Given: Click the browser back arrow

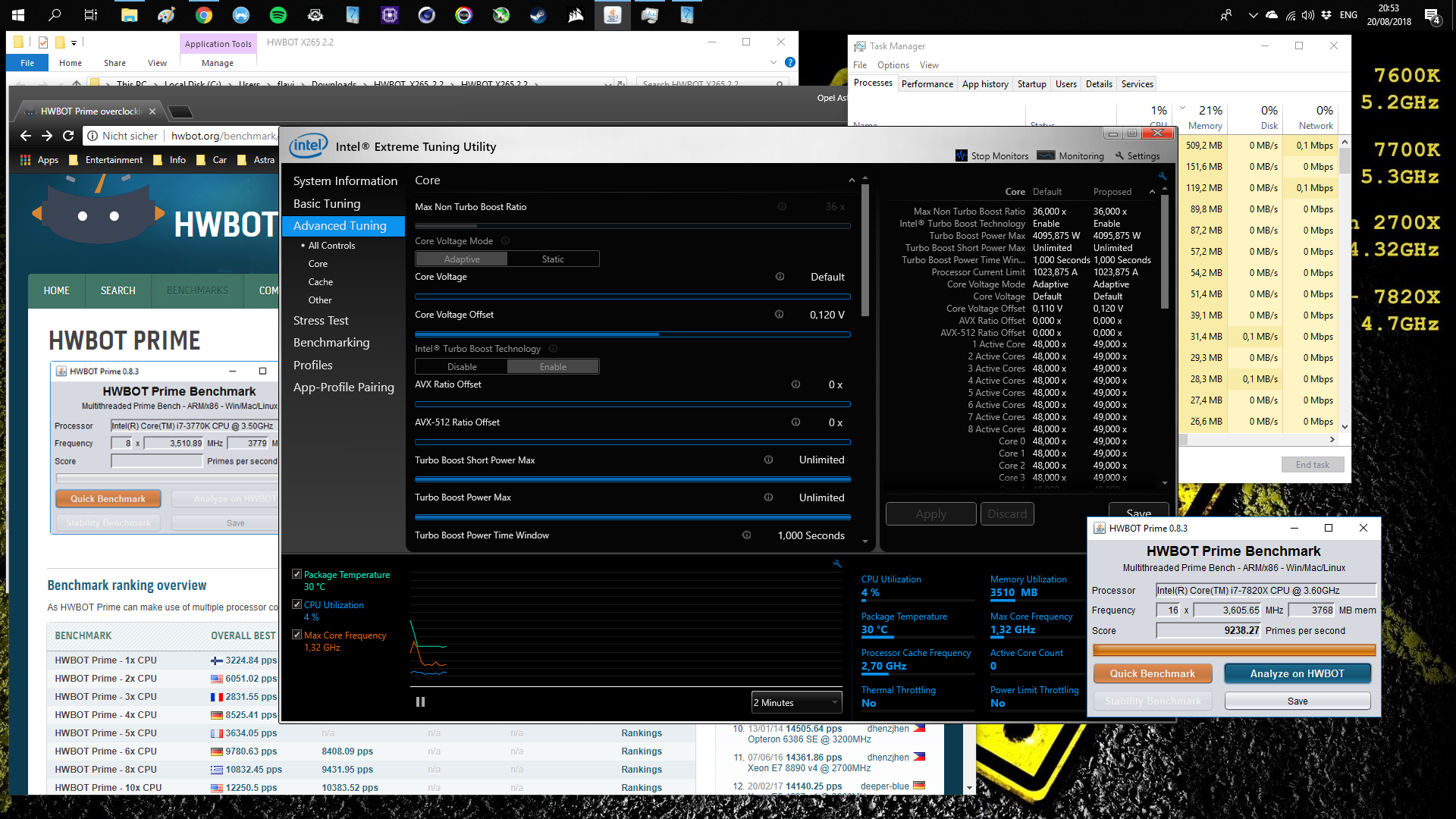Looking at the screenshot, I should (25, 136).
